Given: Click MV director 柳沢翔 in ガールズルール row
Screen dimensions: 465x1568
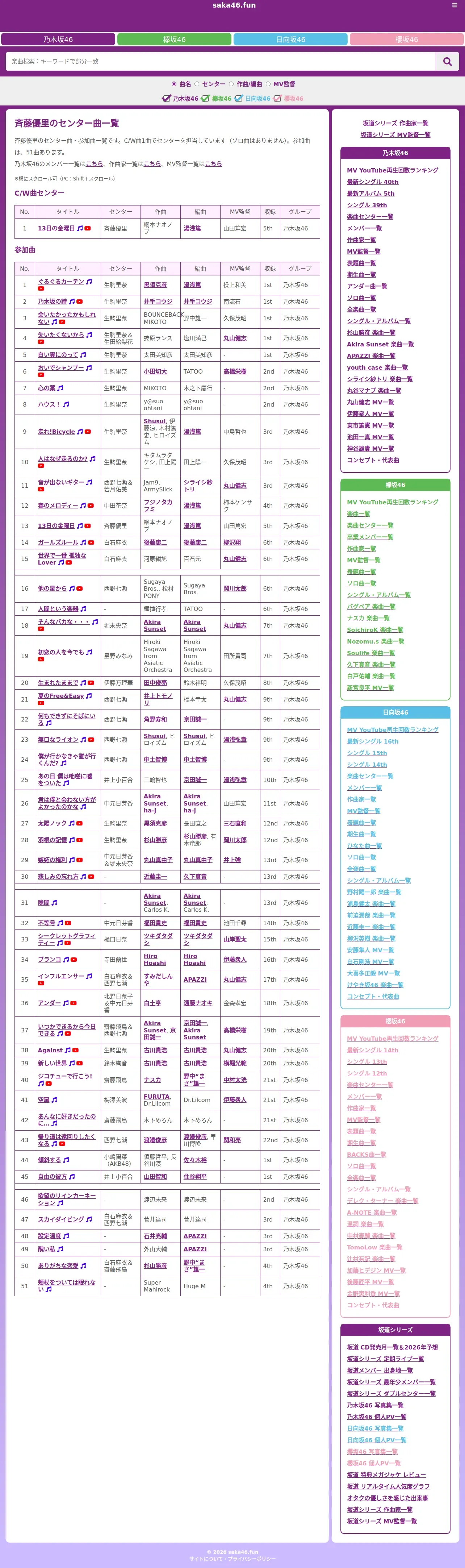Looking at the screenshot, I should pos(231,542).
